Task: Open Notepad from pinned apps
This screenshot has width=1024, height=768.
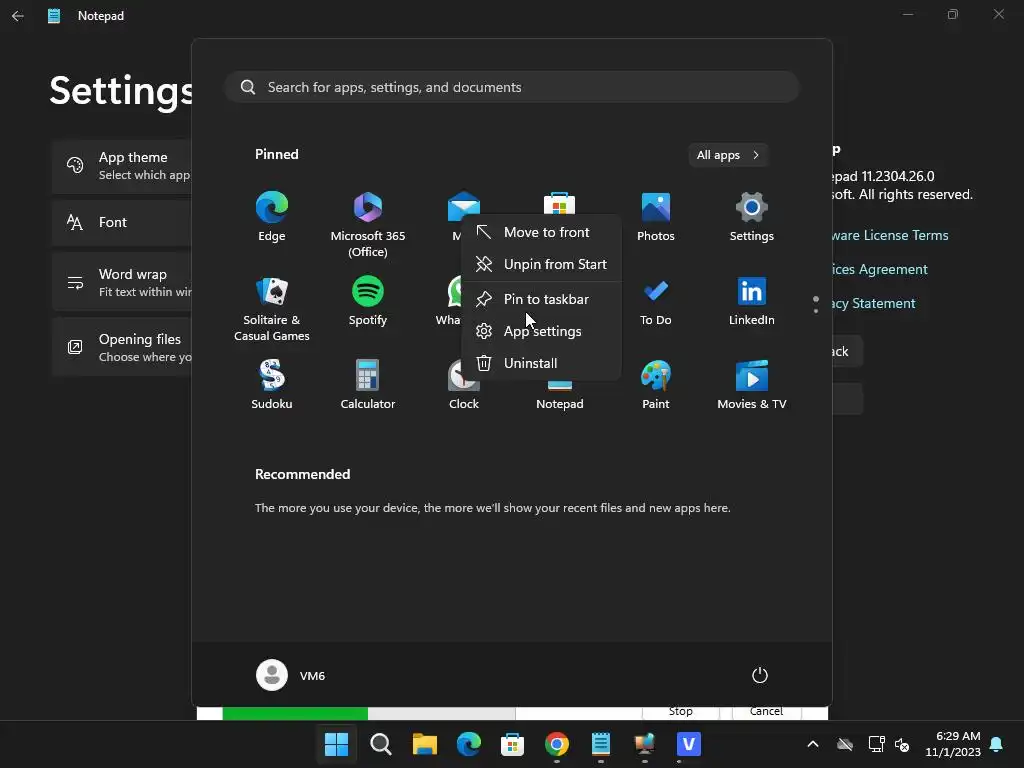Action: pyautogui.click(x=560, y=397)
